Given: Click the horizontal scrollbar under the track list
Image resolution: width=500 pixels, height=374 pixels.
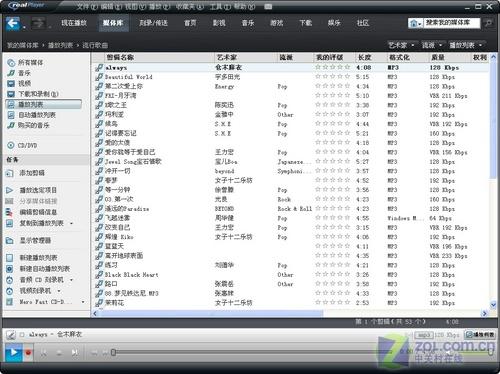Looking at the screenshot, I should (211, 313).
